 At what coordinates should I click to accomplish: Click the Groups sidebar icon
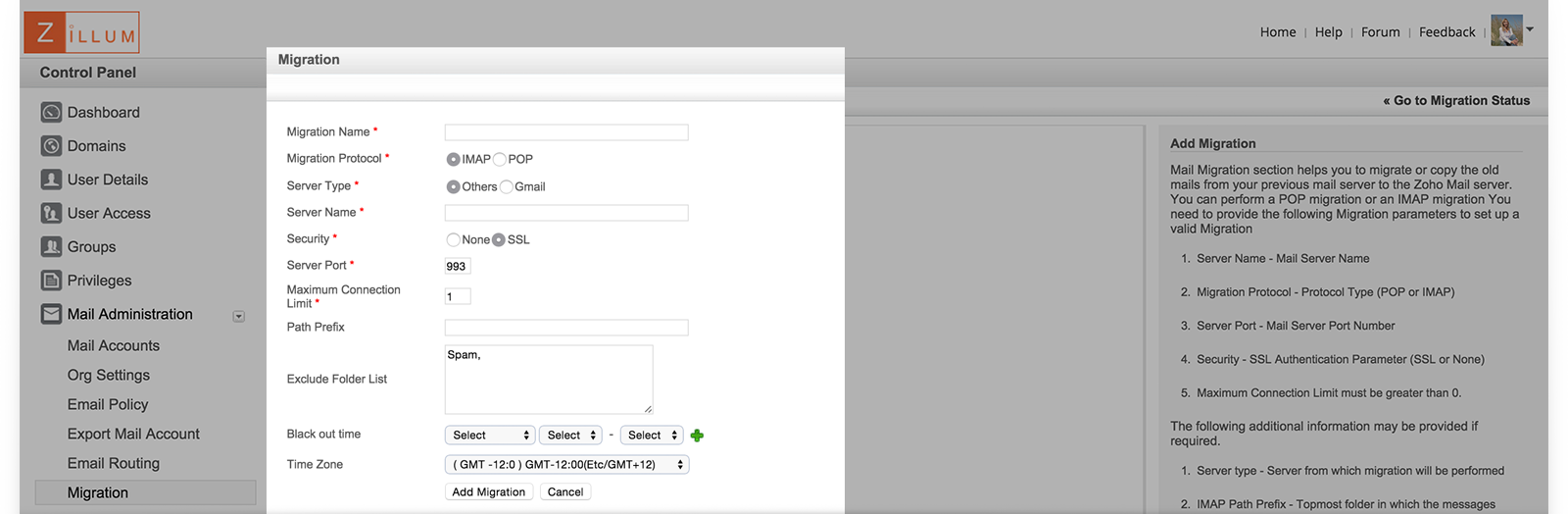[51, 246]
